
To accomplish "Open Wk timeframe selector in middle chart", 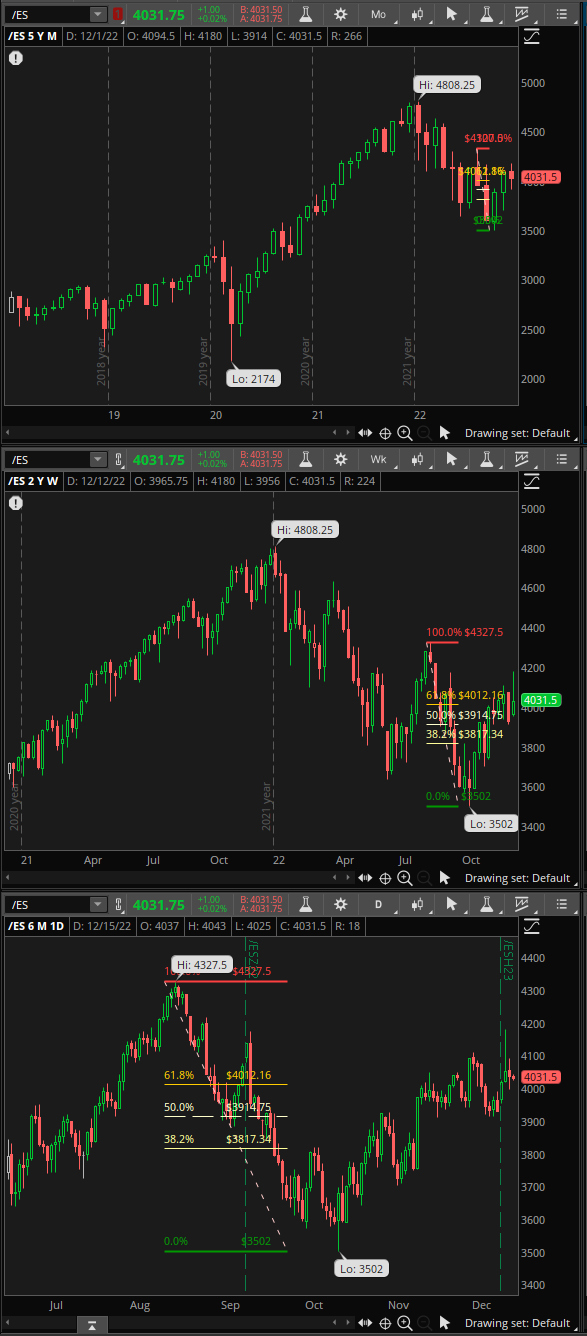I will click(x=378, y=459).
